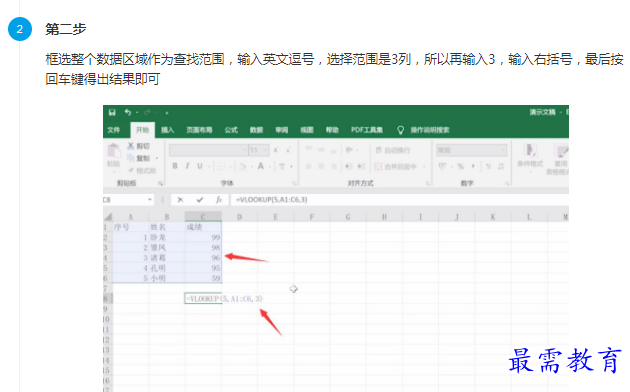
Task: Open the number format dropdown (常规)
Action: [472, 150]
